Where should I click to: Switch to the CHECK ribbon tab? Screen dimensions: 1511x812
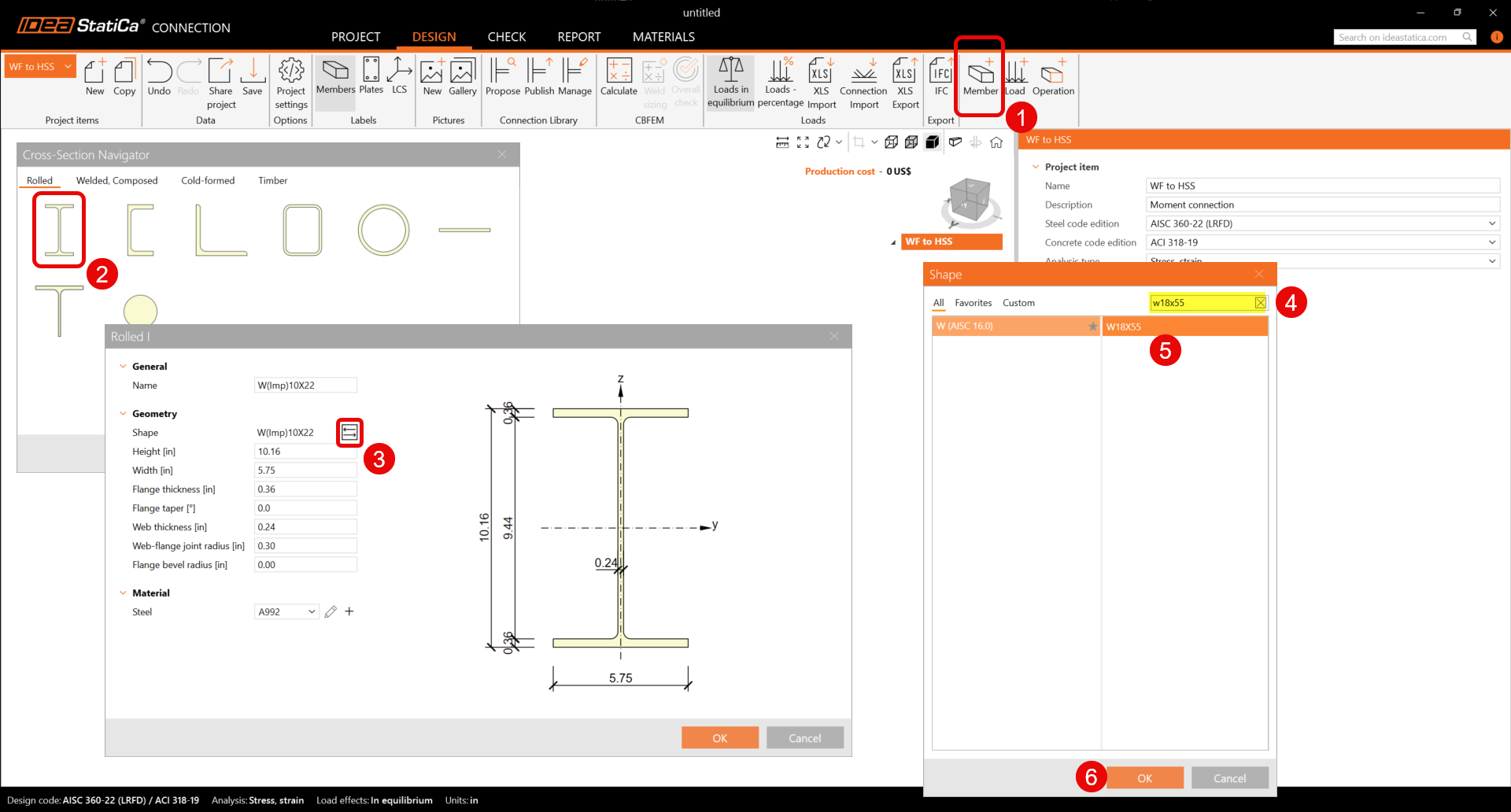[x=506, y=37]
